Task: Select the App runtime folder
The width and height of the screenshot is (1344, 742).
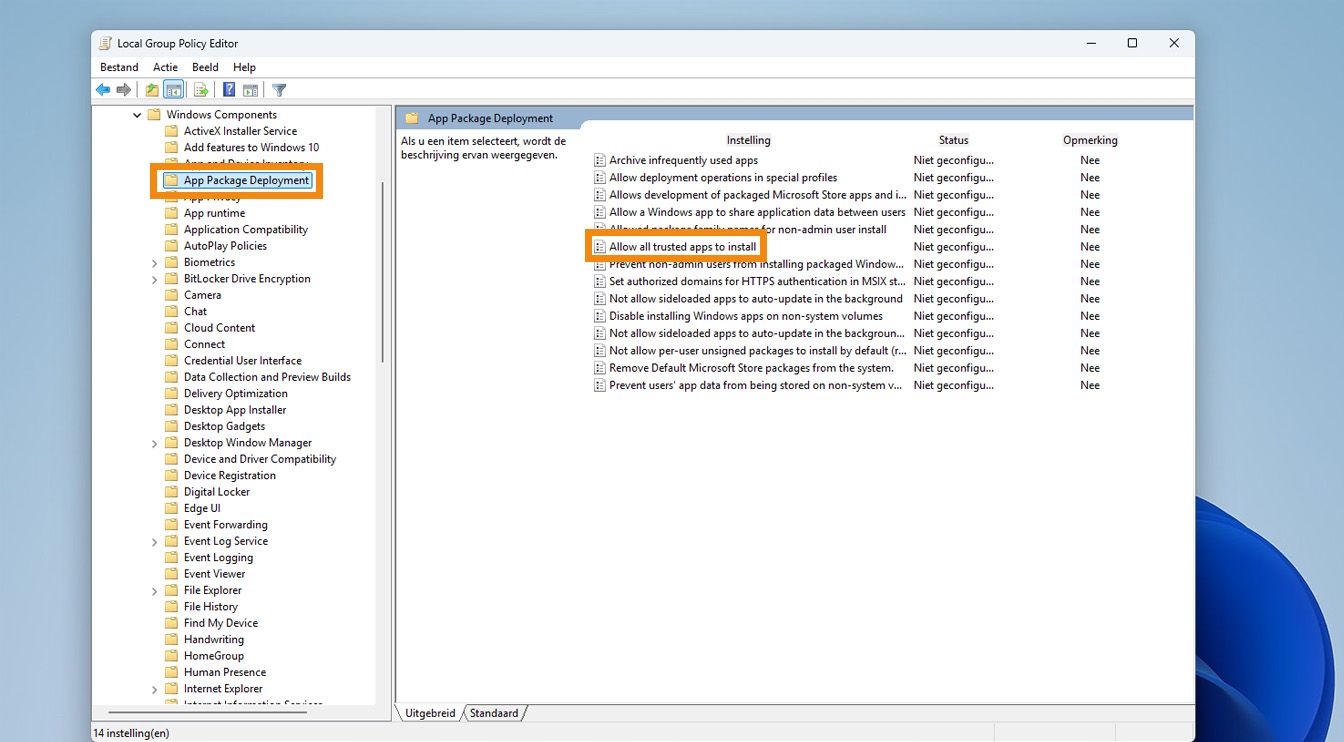Action: (x=214, y=213)
